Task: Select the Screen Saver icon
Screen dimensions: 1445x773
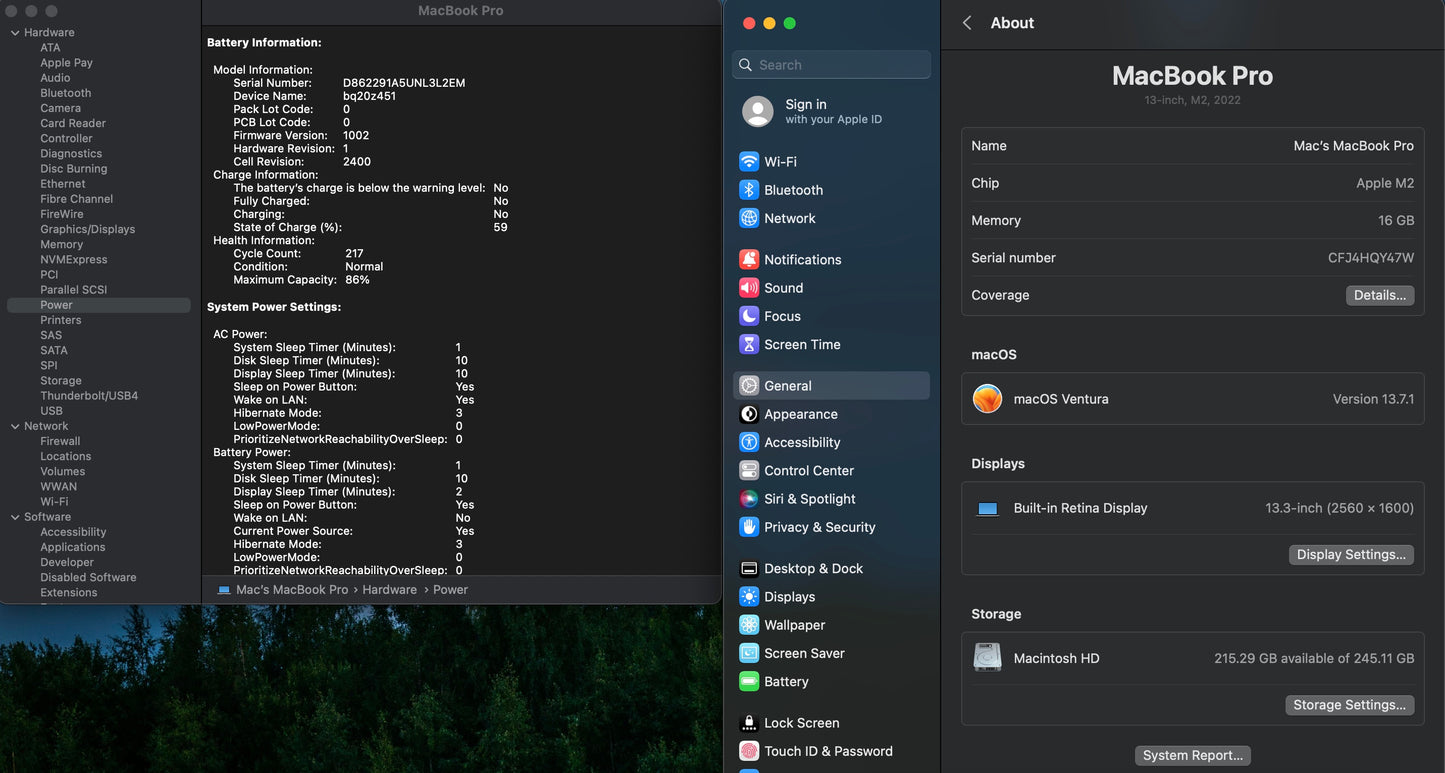Action: (x=748, y=653)
